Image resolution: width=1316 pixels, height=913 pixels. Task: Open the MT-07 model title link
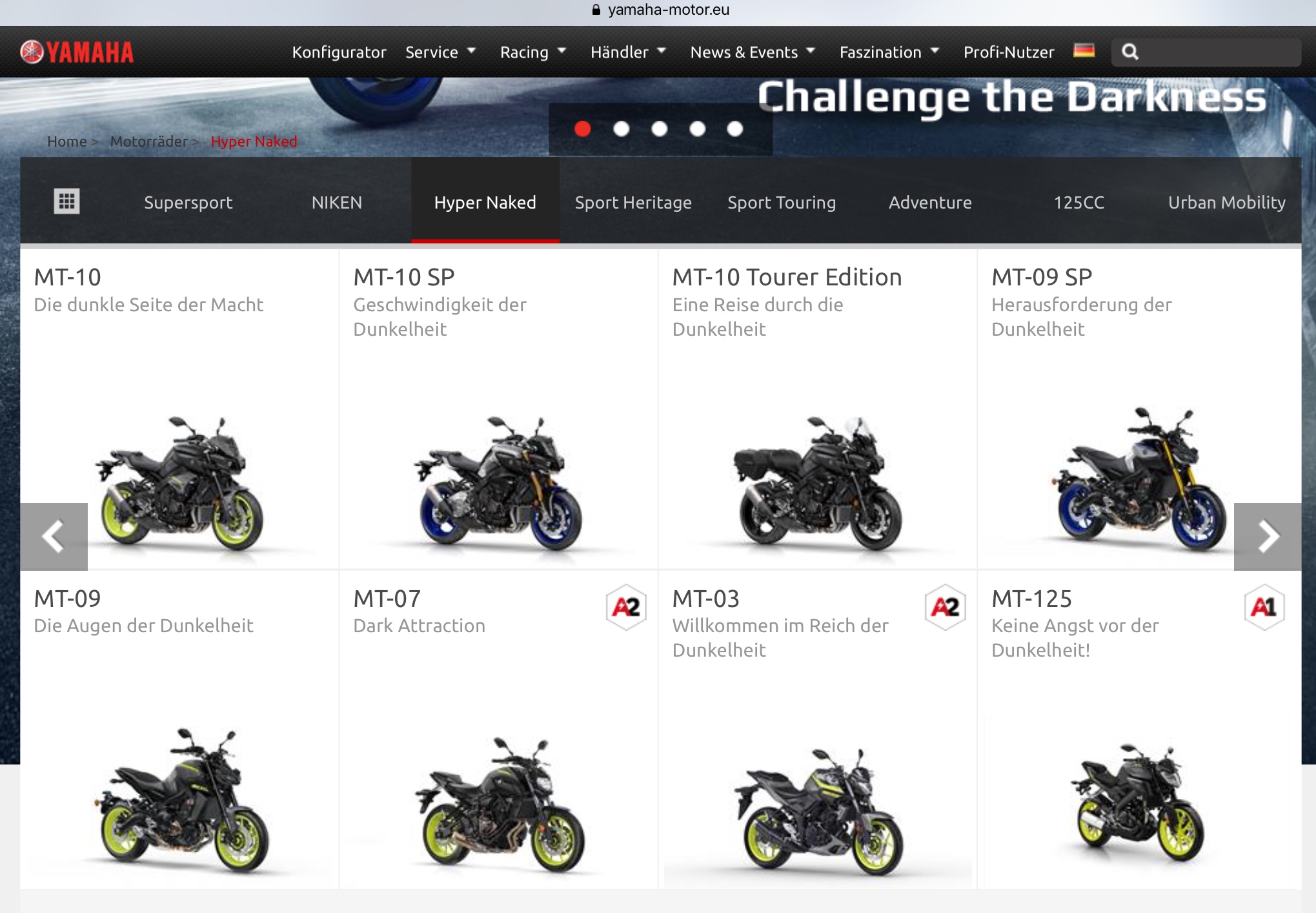[x=387, y=599]
